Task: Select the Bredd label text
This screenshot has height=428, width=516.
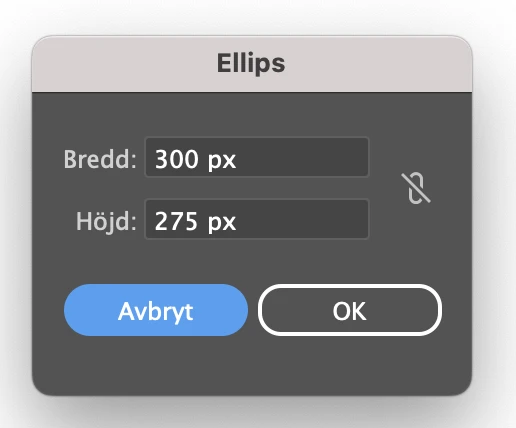Action: point(100,159)
